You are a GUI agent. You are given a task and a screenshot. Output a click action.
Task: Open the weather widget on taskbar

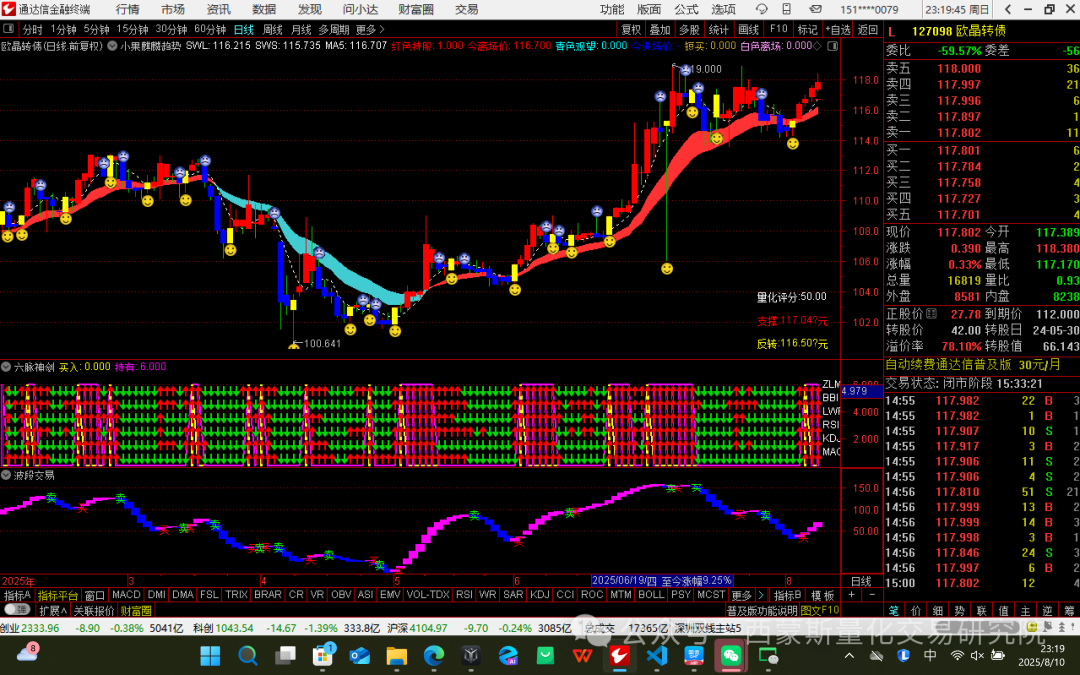pyautogui.click(x=28, y=653)
